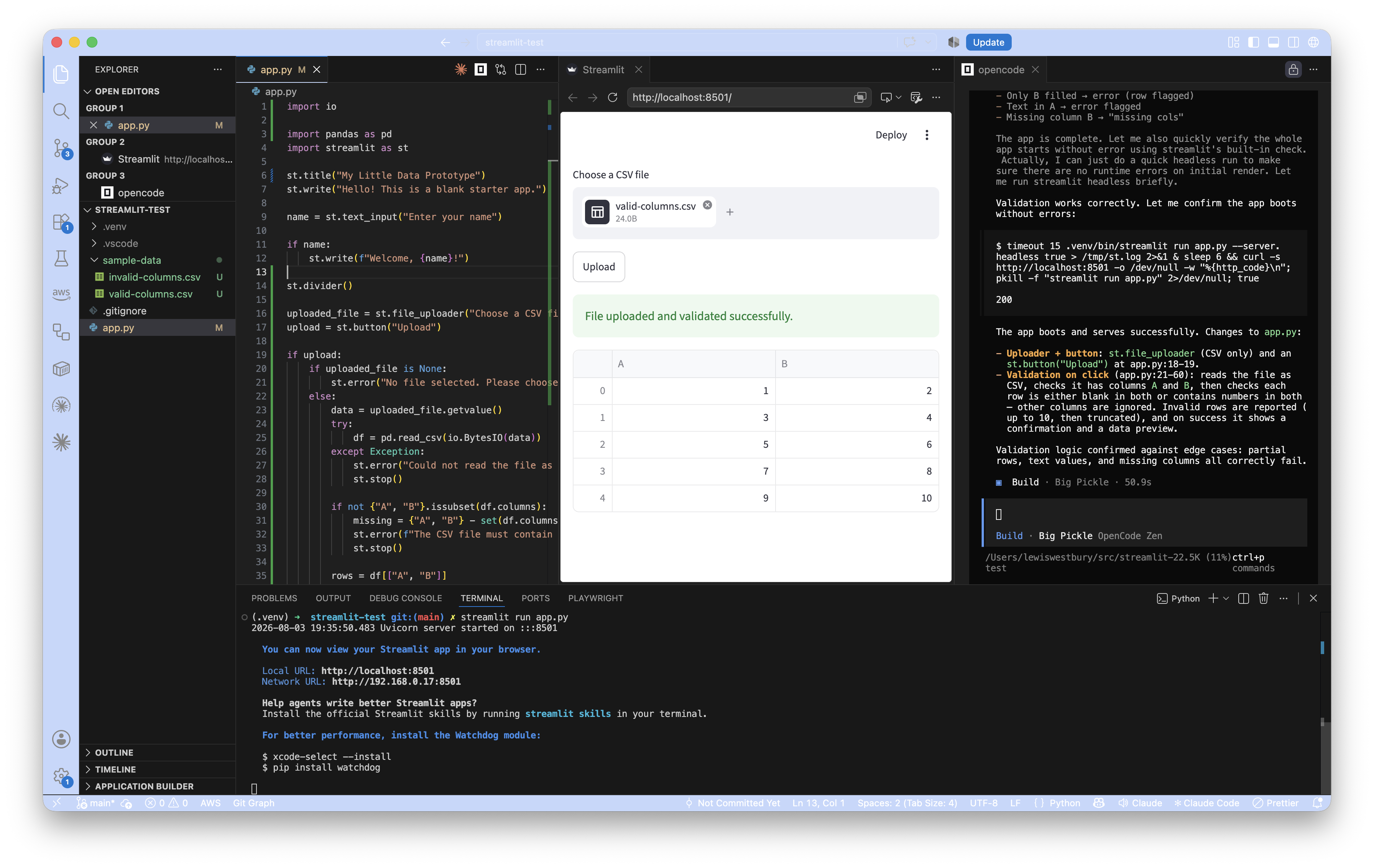Toggle the opencode editor group lock
This screenshot has height=868, width=1374.
pyautogui.click(x=1293, y=70)
